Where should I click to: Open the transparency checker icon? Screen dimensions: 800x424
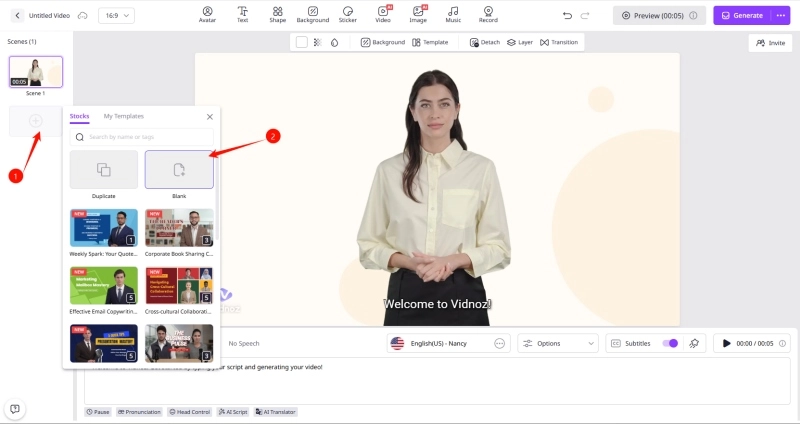pos(317,42)
